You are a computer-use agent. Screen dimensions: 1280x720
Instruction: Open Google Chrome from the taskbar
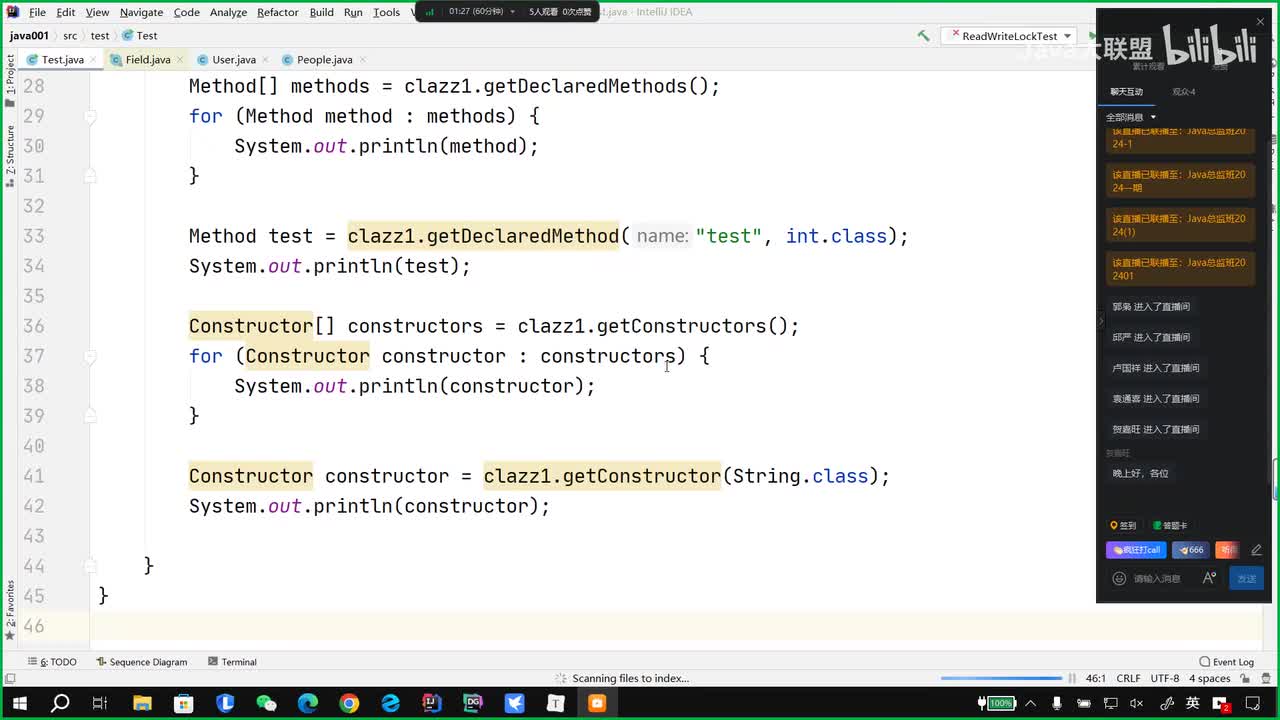coord(349,703)
